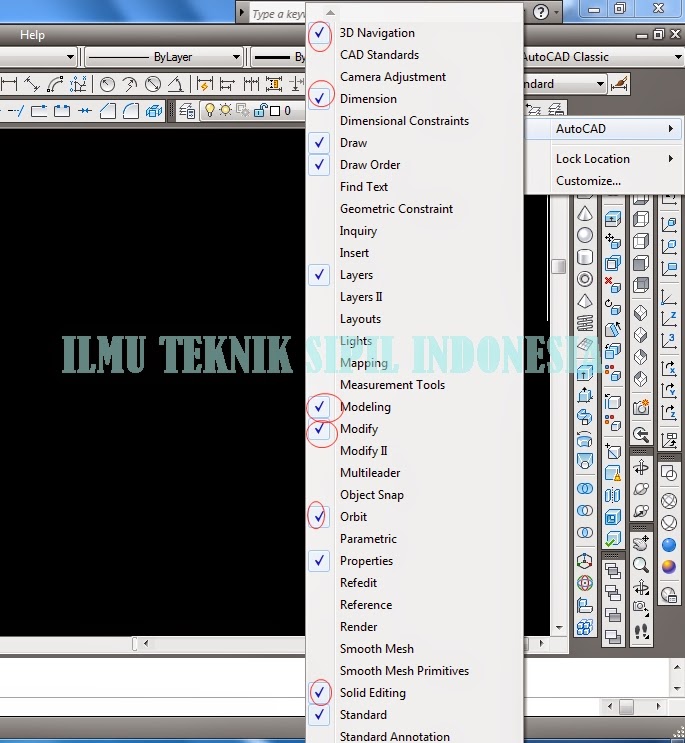The image size is (685, 743).
Task: Click the Help question mark button
Action: (x=541, y=12)
